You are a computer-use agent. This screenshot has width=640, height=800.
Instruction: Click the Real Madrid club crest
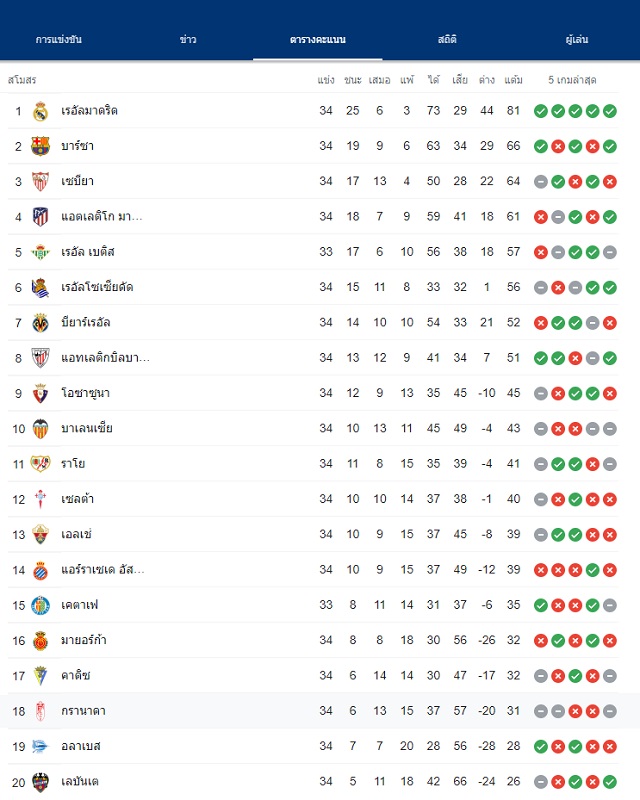[40, 111]
